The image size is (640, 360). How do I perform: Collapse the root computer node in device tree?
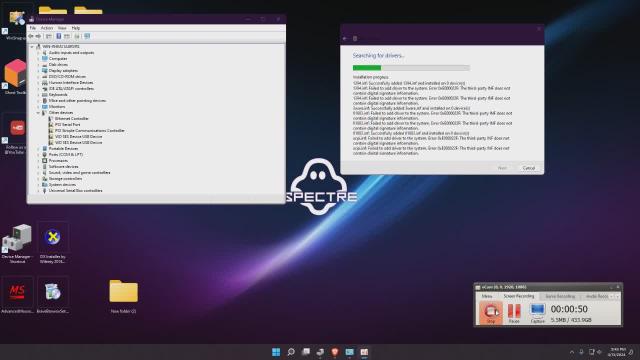tap(32, 47)
